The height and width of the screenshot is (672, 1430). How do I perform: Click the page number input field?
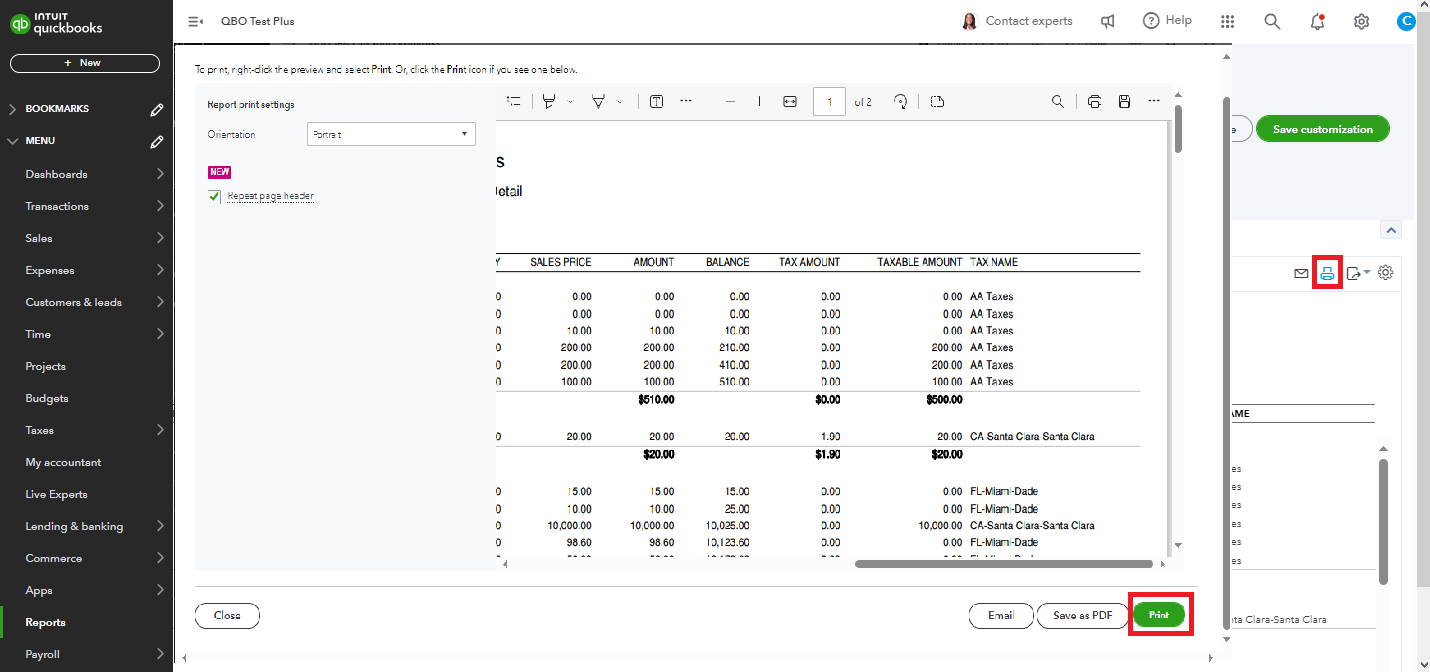pos(829,101)
